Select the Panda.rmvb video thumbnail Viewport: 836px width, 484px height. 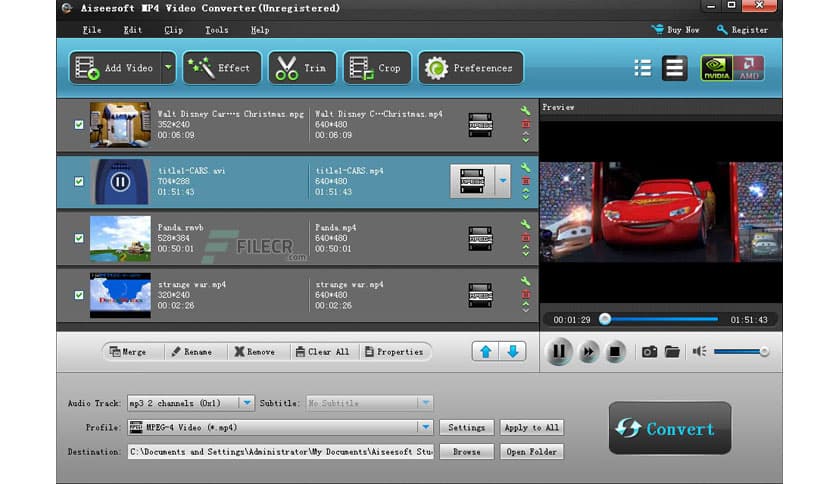(x=120, y=238)
